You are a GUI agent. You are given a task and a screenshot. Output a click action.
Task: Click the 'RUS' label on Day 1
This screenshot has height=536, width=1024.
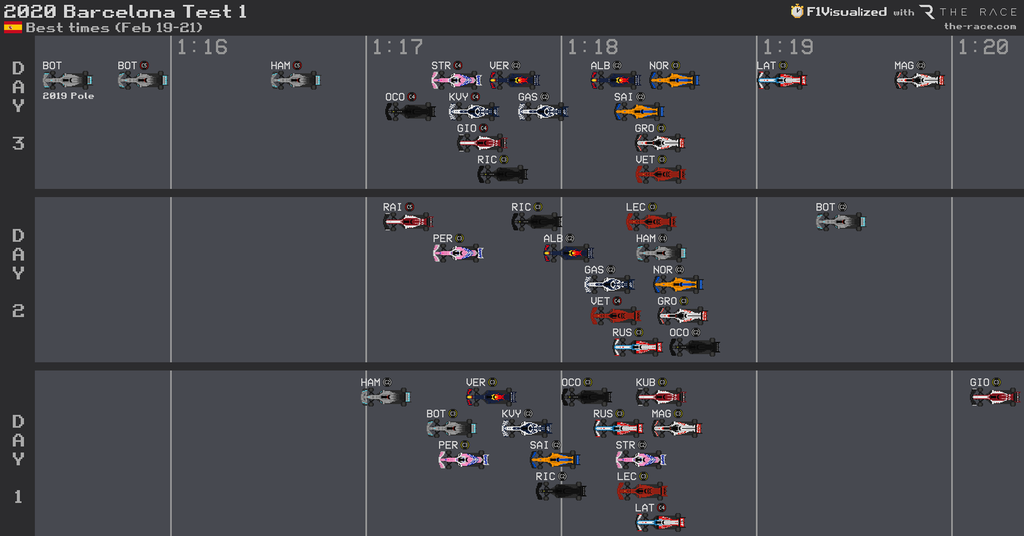click(x=603, y=413)
